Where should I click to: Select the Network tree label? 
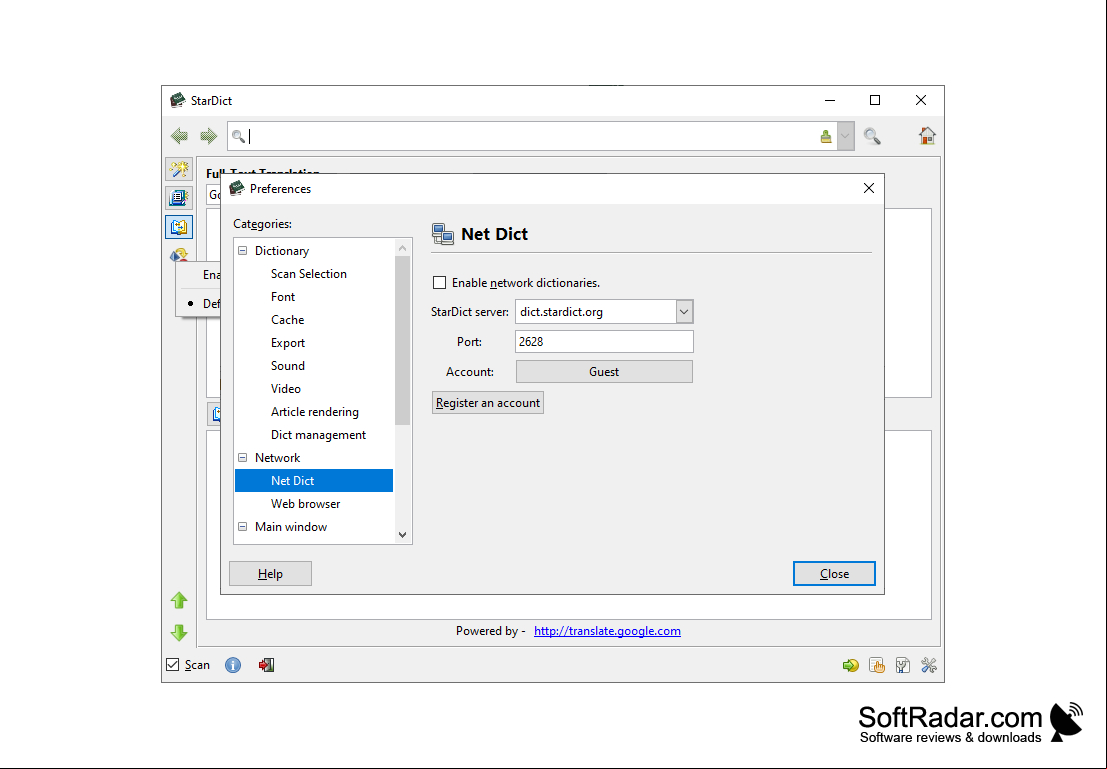click(277, 458)
